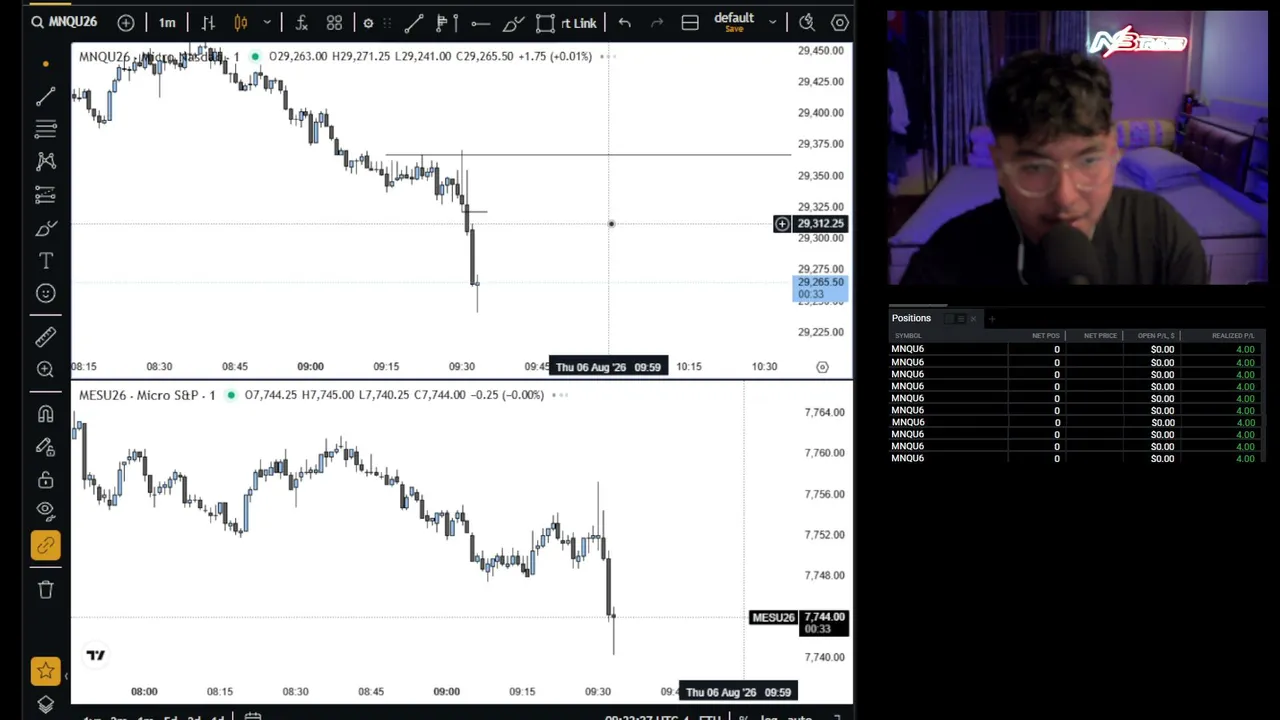Image resolution: width=1280 pixels, height=720 pixels.
Task: Open the long position forecasting tools
Action: point(45,194)
